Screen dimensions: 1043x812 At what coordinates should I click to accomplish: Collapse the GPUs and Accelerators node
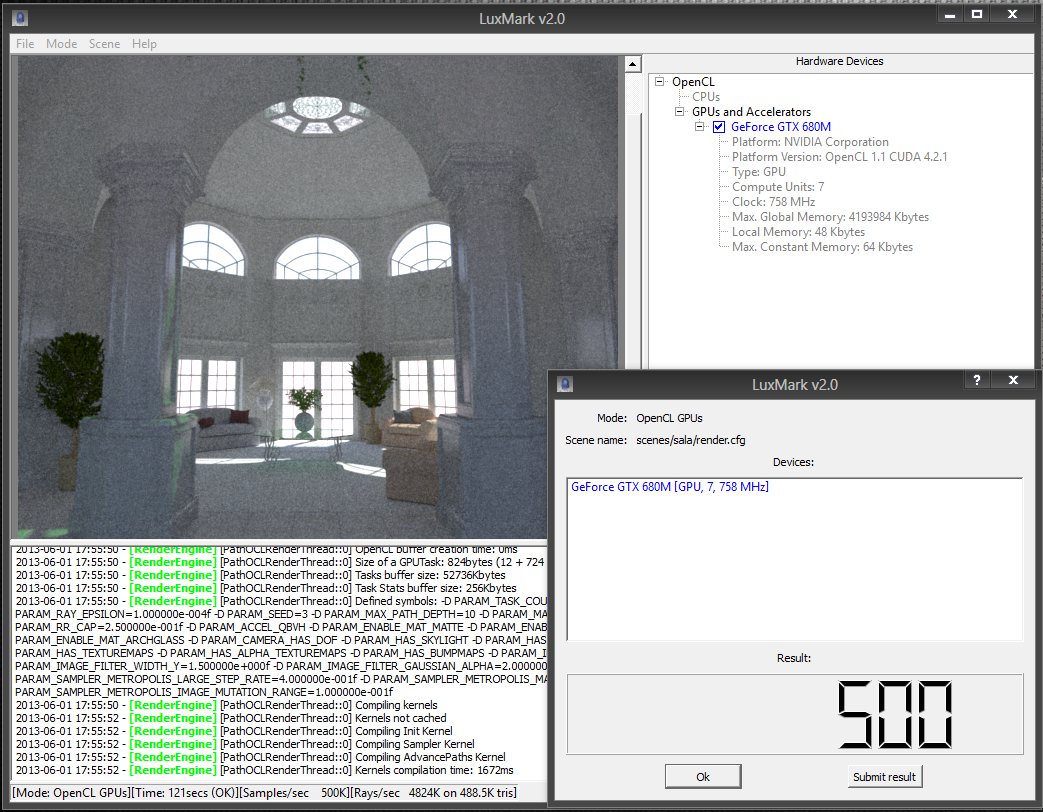pyautogui.click(x=680, y=112)
